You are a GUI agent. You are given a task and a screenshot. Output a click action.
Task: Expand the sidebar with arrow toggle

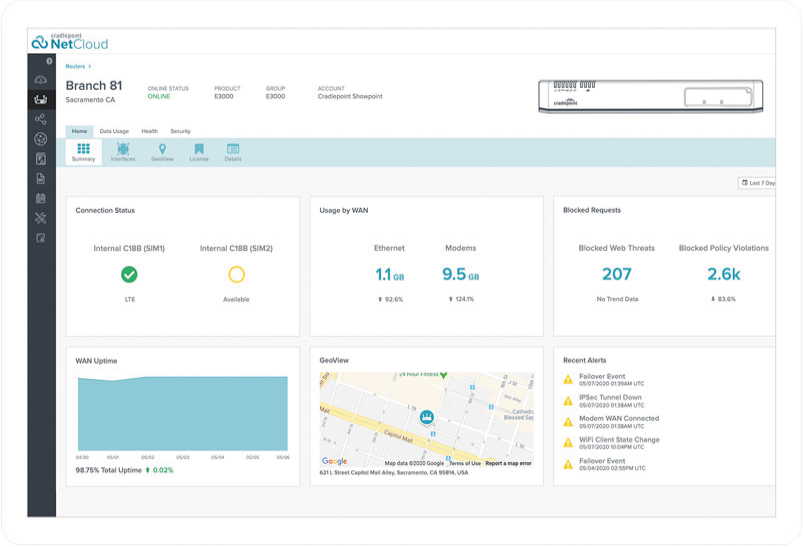[49, 61]
